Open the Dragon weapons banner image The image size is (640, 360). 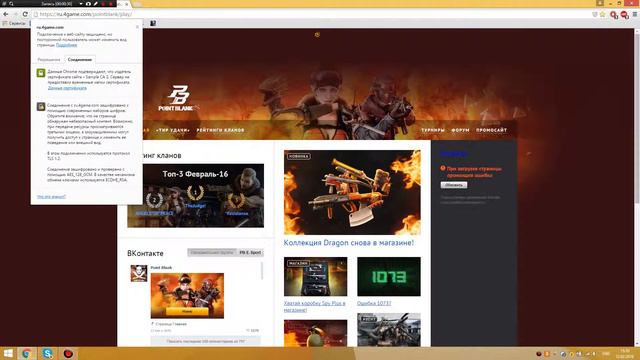click(x=352, y=192)
